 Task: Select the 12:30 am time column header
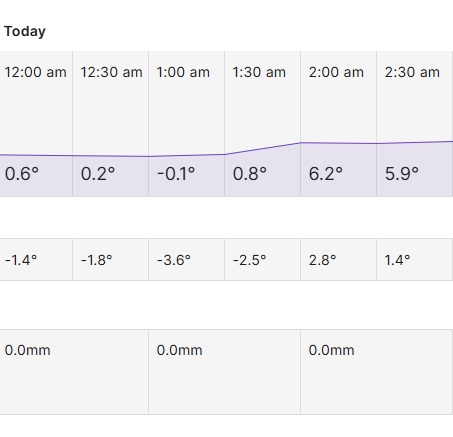111,72
